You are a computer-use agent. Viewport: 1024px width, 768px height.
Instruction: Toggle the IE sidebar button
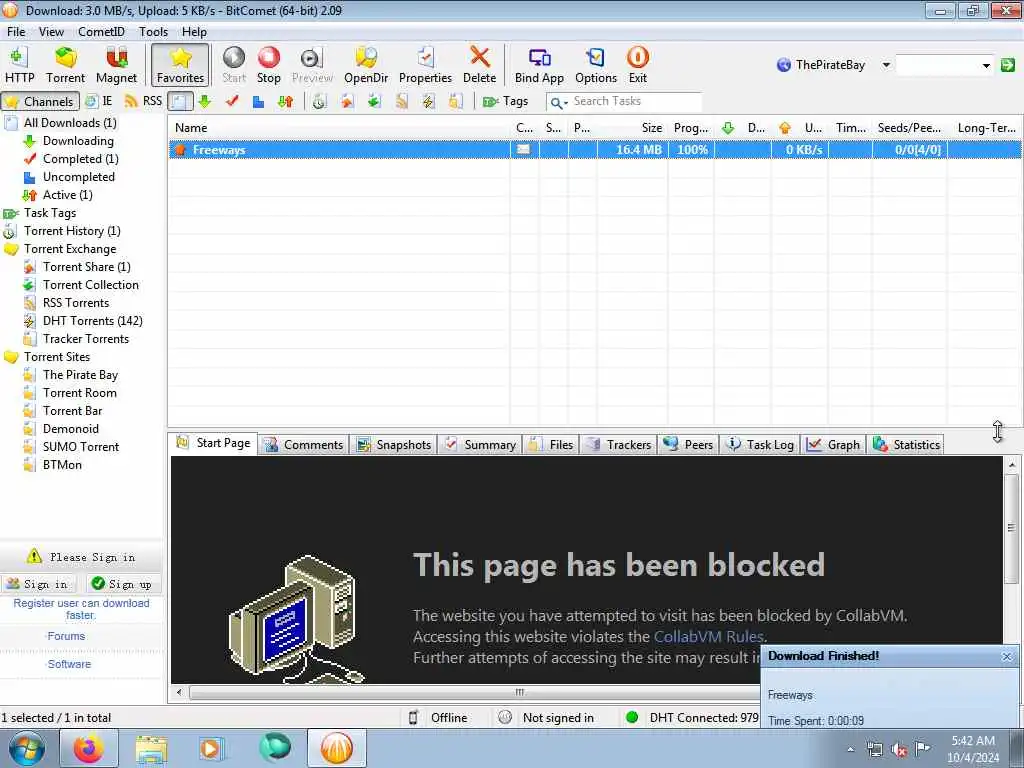tap(99, 101)
